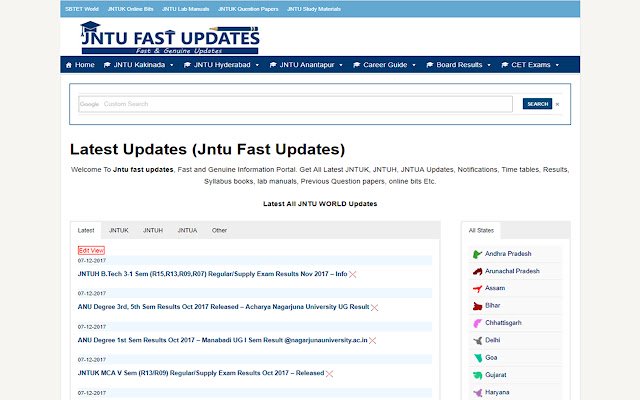
Task: Remove the JNTUK MCA V Sem entry with X
Action: click(329, 373)
